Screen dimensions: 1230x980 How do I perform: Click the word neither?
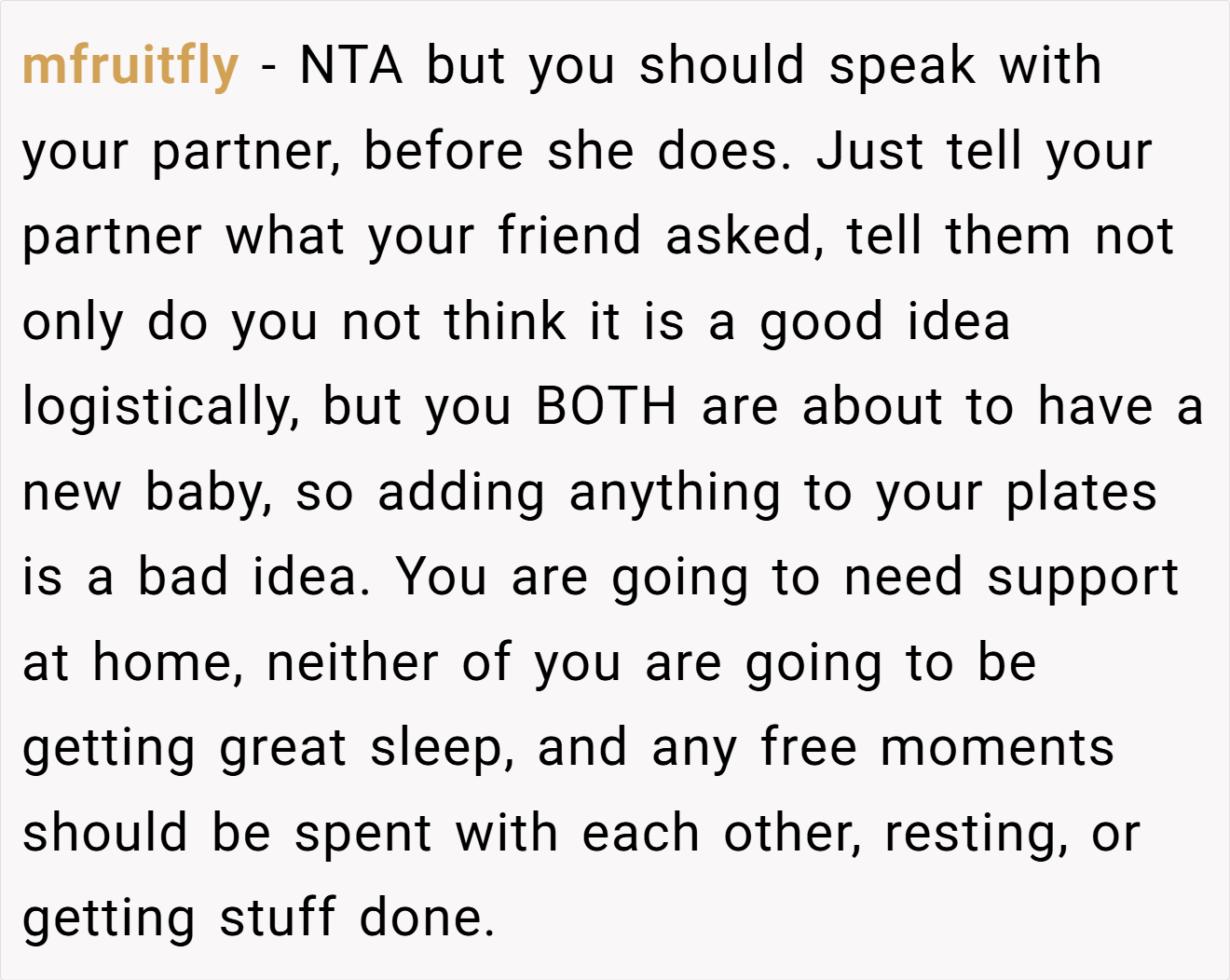352,663
